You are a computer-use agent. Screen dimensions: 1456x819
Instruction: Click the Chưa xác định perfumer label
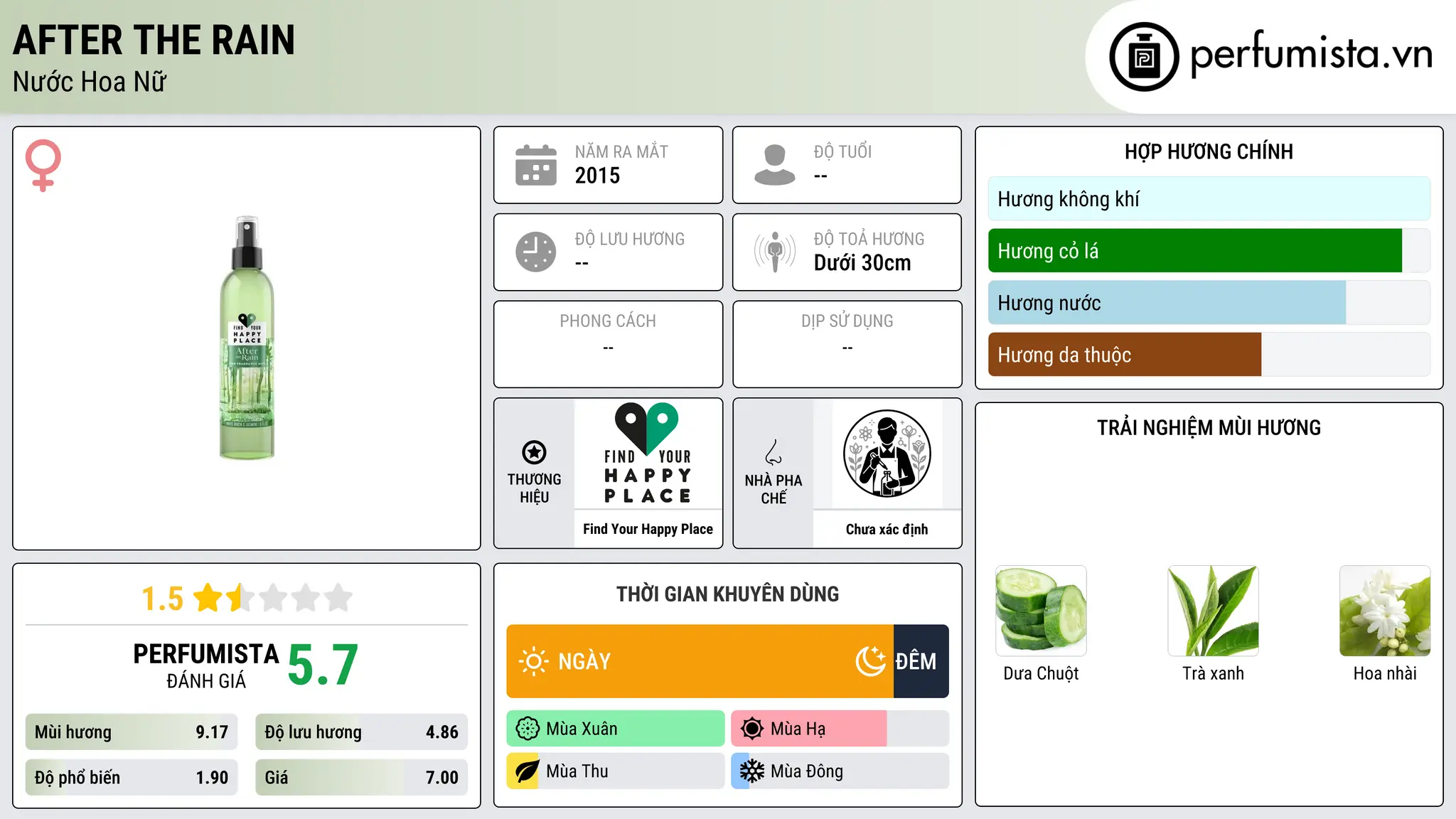coord(887,529)
